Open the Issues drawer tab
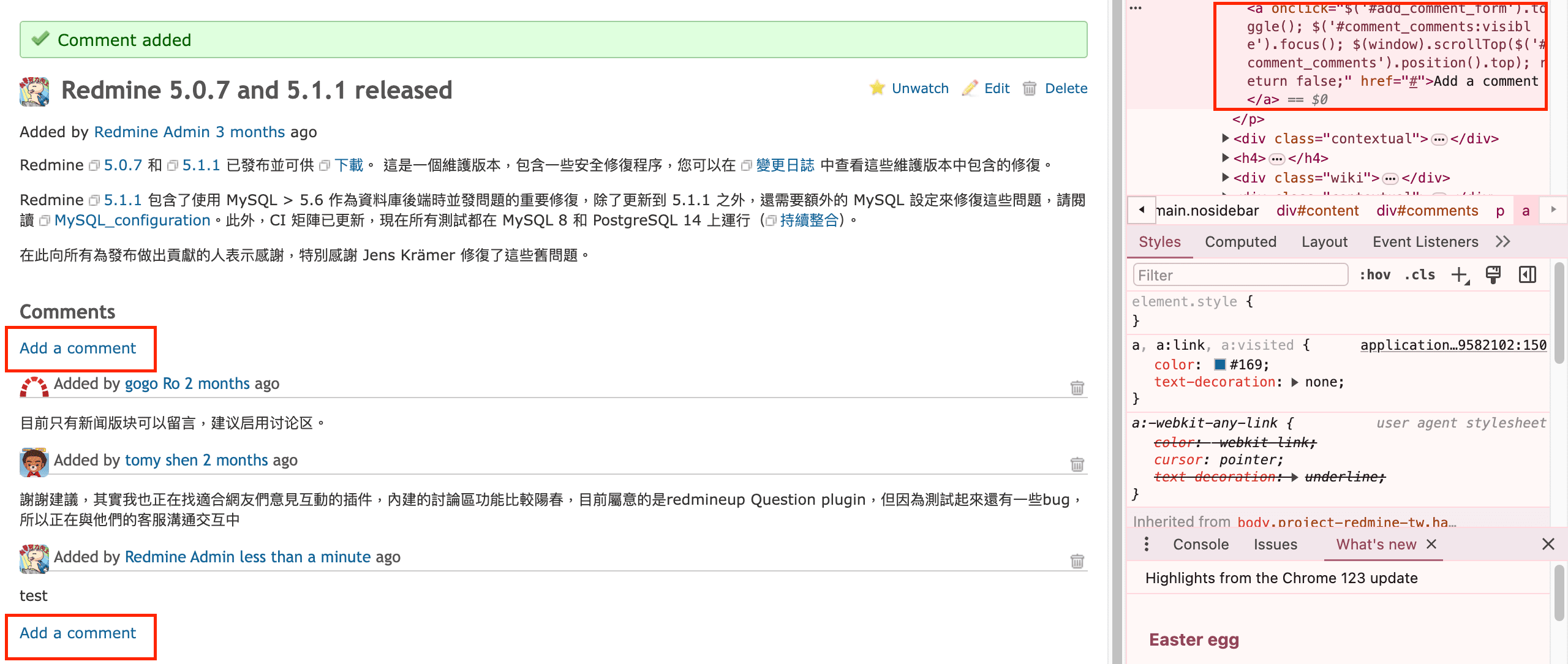The height and width of the screenshot is (664, 1568). point(1275,545)
